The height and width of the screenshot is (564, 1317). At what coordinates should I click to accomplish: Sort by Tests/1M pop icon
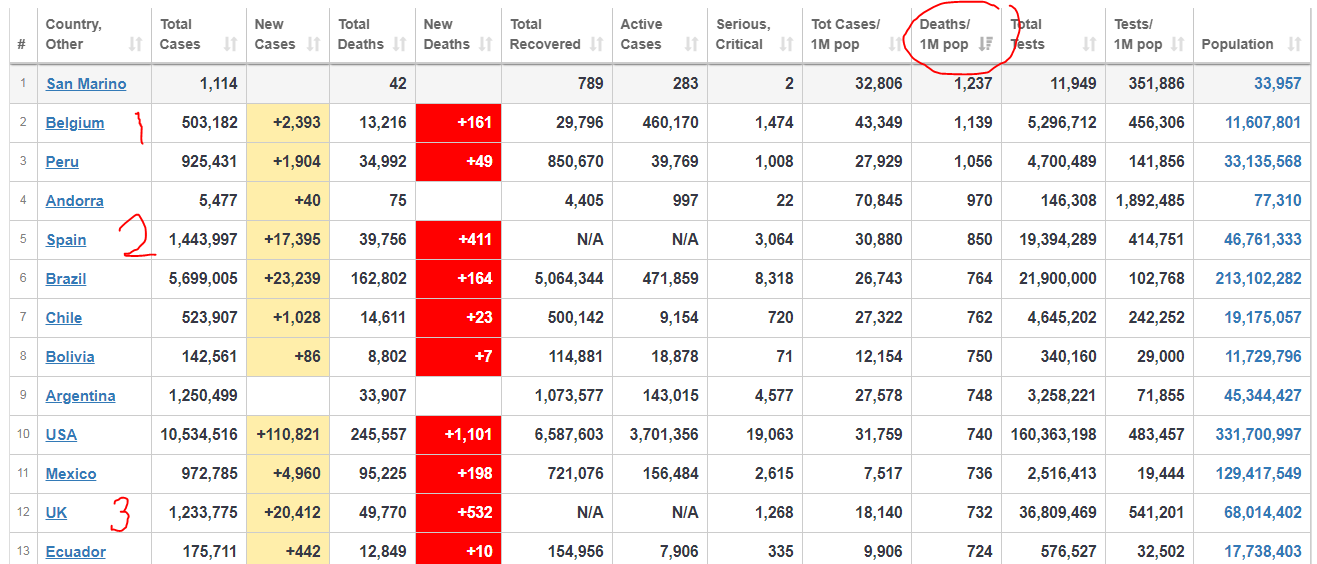1177,44
